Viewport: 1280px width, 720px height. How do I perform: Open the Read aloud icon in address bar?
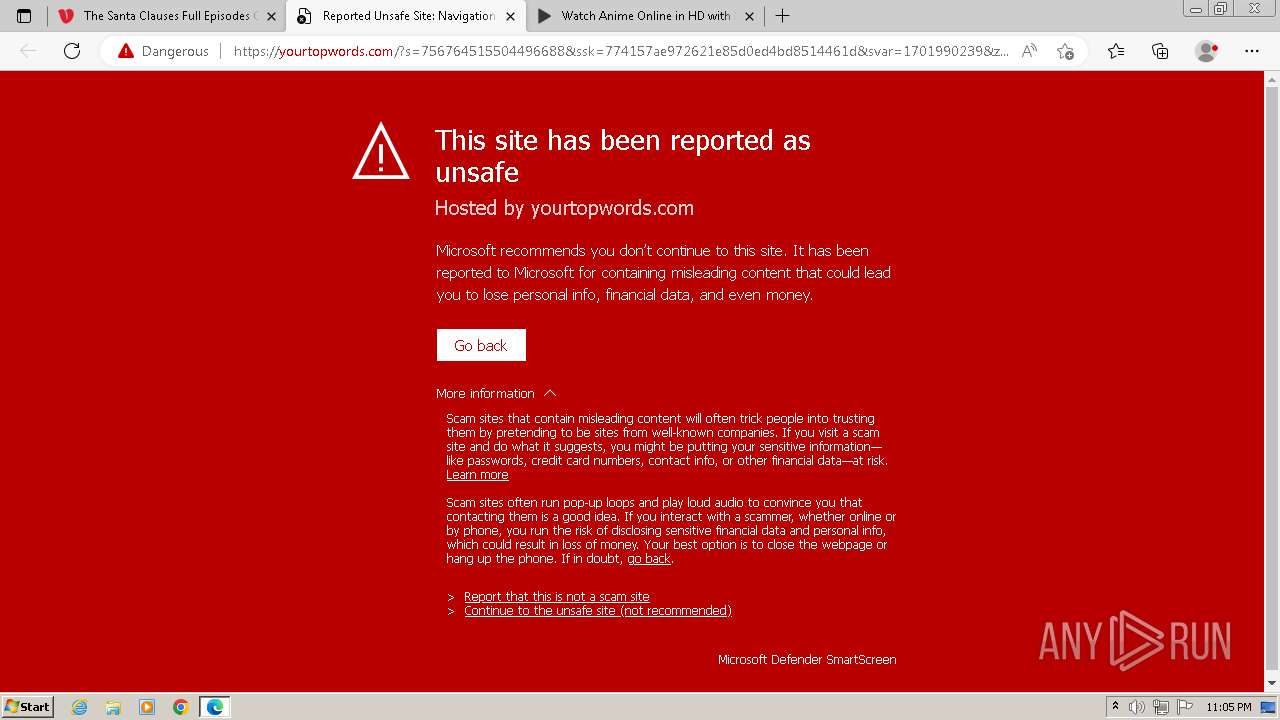coord(1029,51)
